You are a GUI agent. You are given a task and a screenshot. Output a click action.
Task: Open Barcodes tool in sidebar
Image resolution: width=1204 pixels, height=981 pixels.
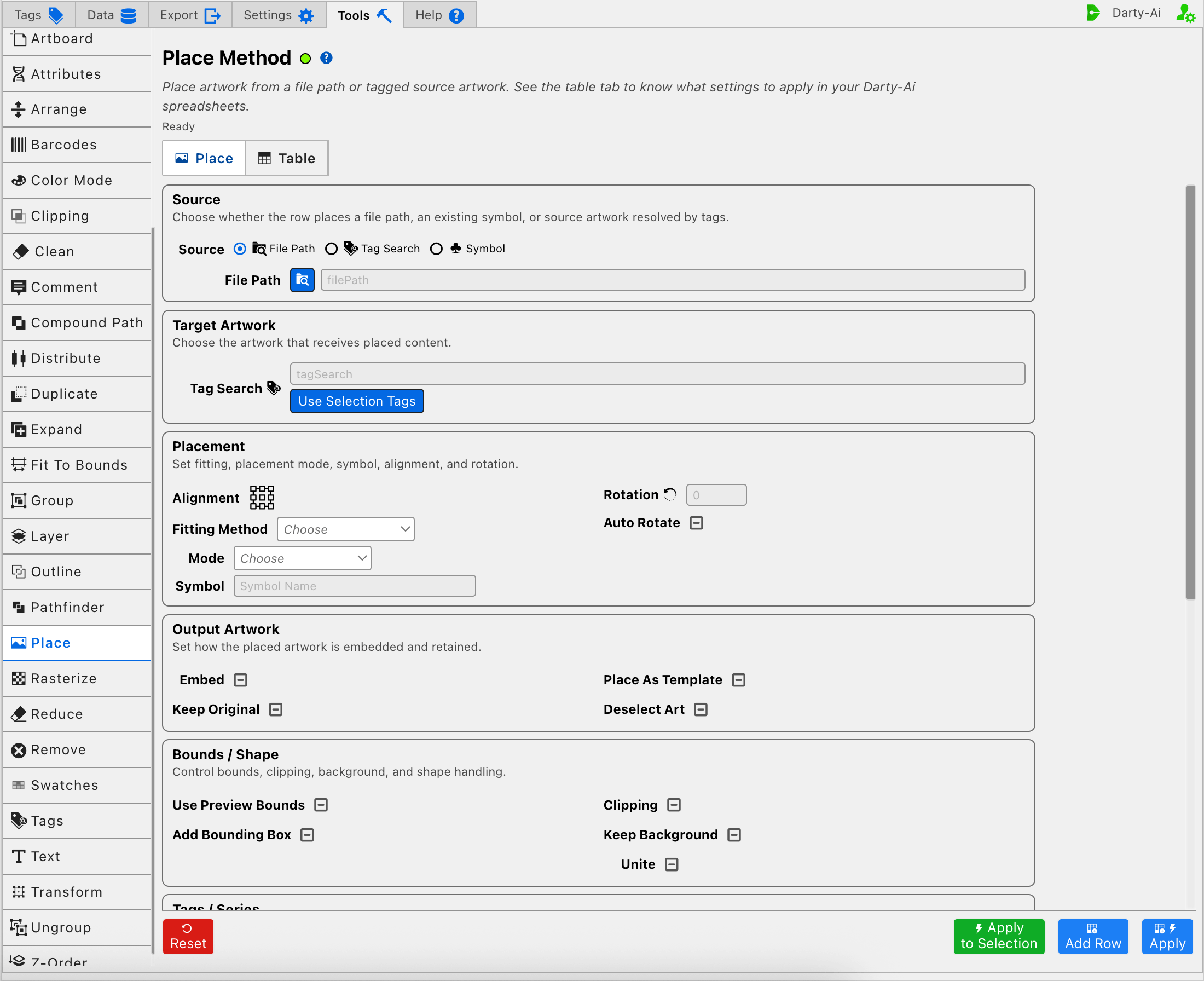tap(77, 145)
